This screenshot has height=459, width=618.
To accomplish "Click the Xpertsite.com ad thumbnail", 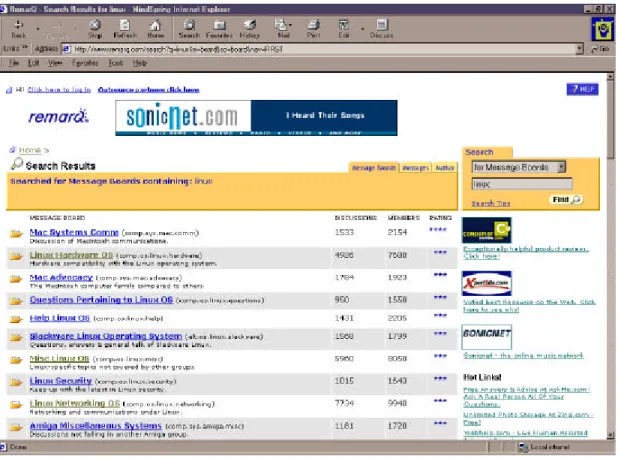I will pos(487,283).
